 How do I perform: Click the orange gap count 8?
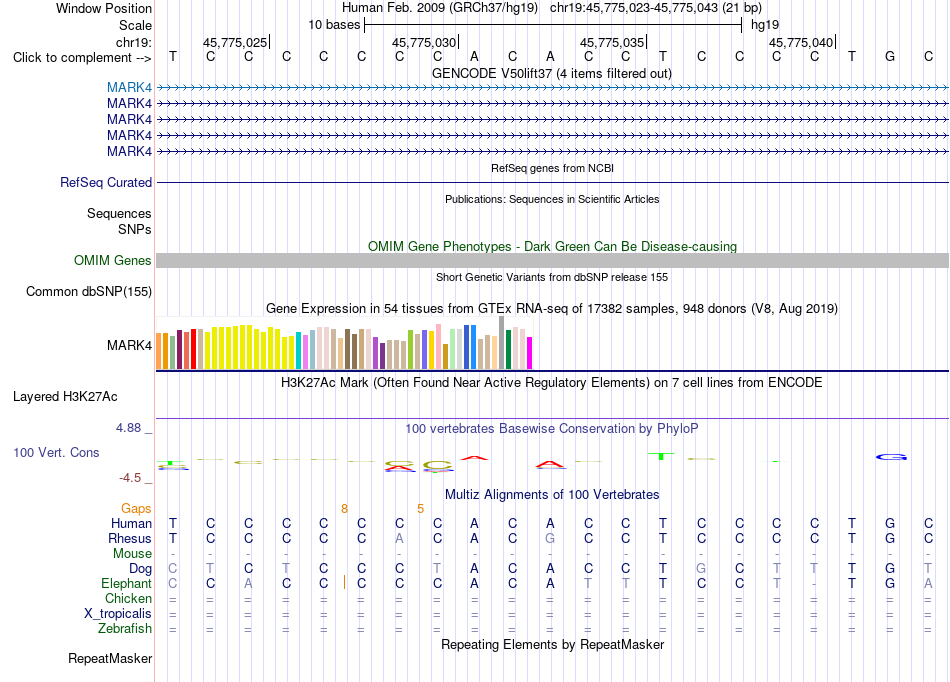(x=344, y=509)
